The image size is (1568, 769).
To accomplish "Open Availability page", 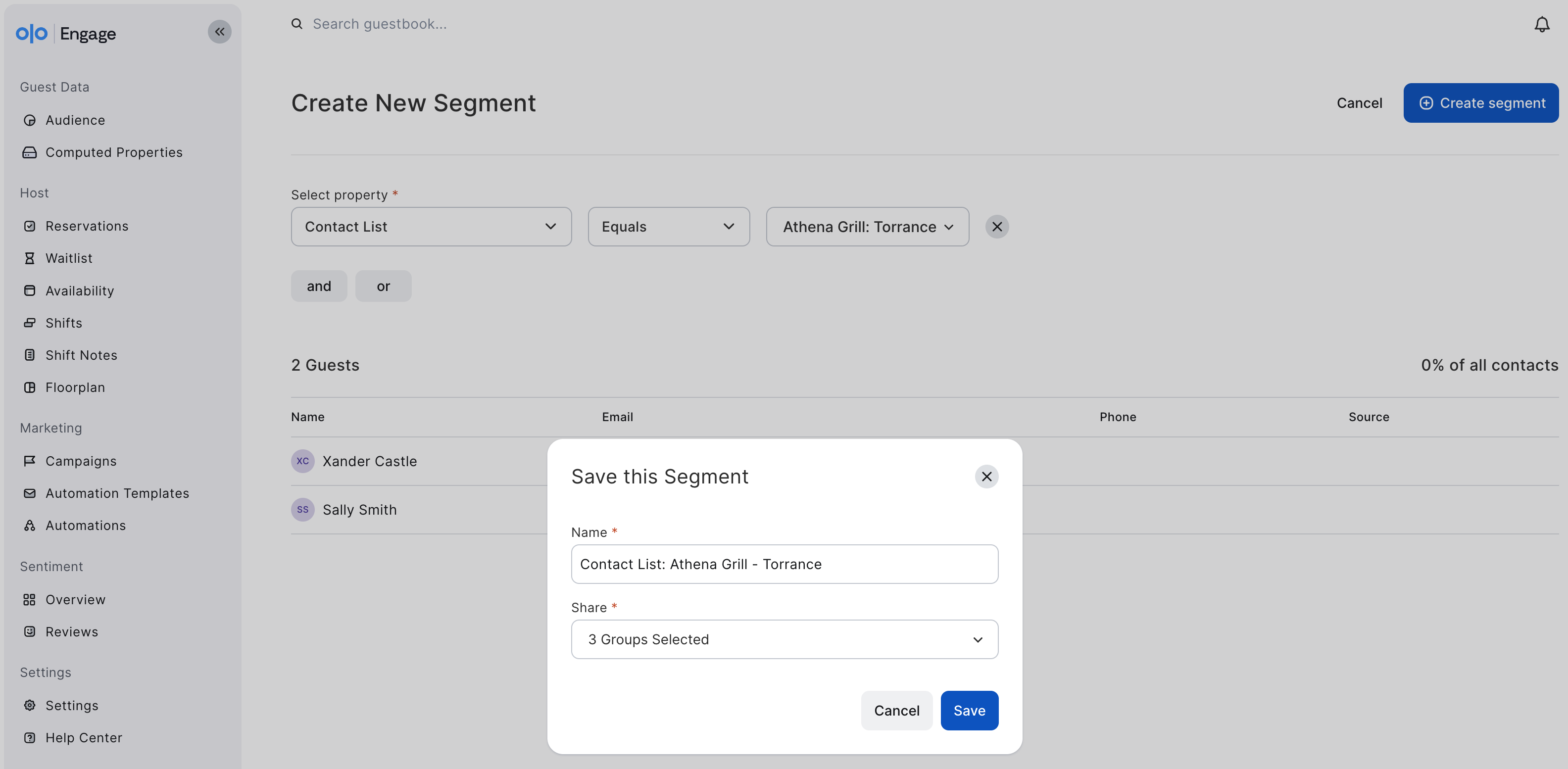I will click(x=79, y=291).
